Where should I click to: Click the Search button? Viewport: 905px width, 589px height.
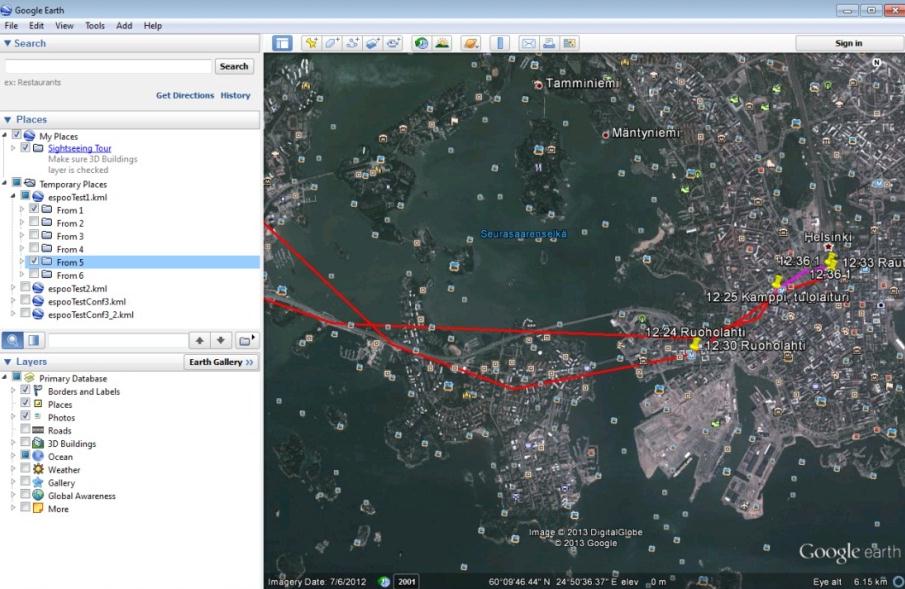(x=234, y=66)
